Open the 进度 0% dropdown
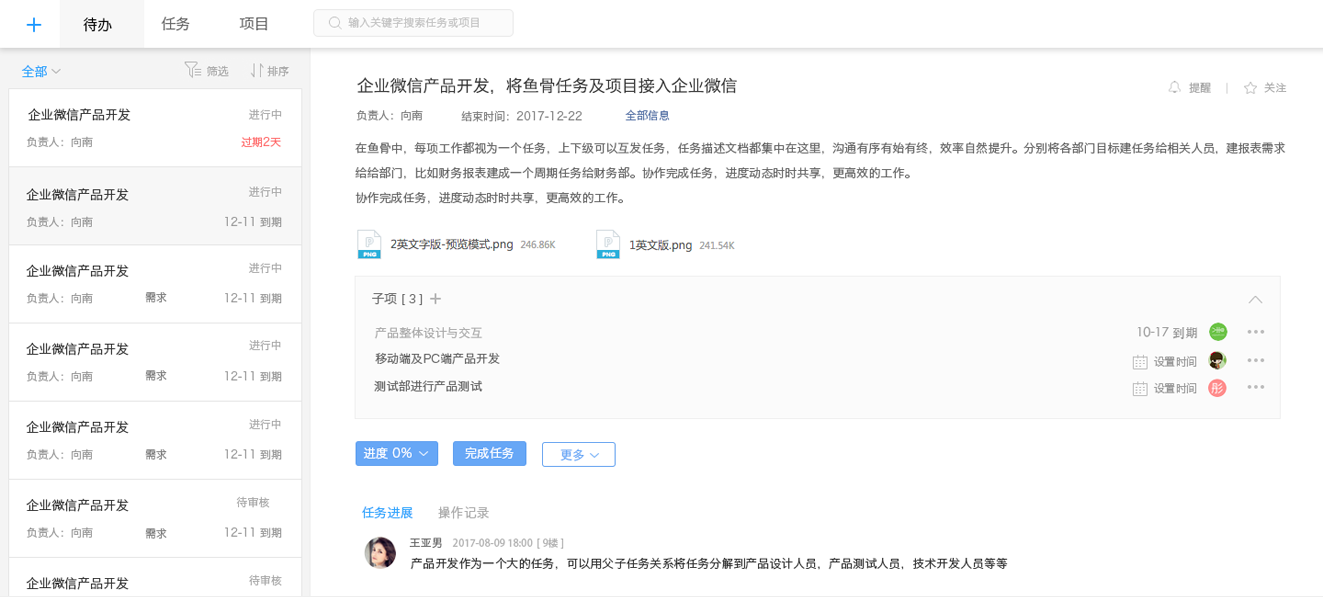Image resolution: width=1323 pixels, height=597 pixels. pyautogui.click(x=396, y=453)
